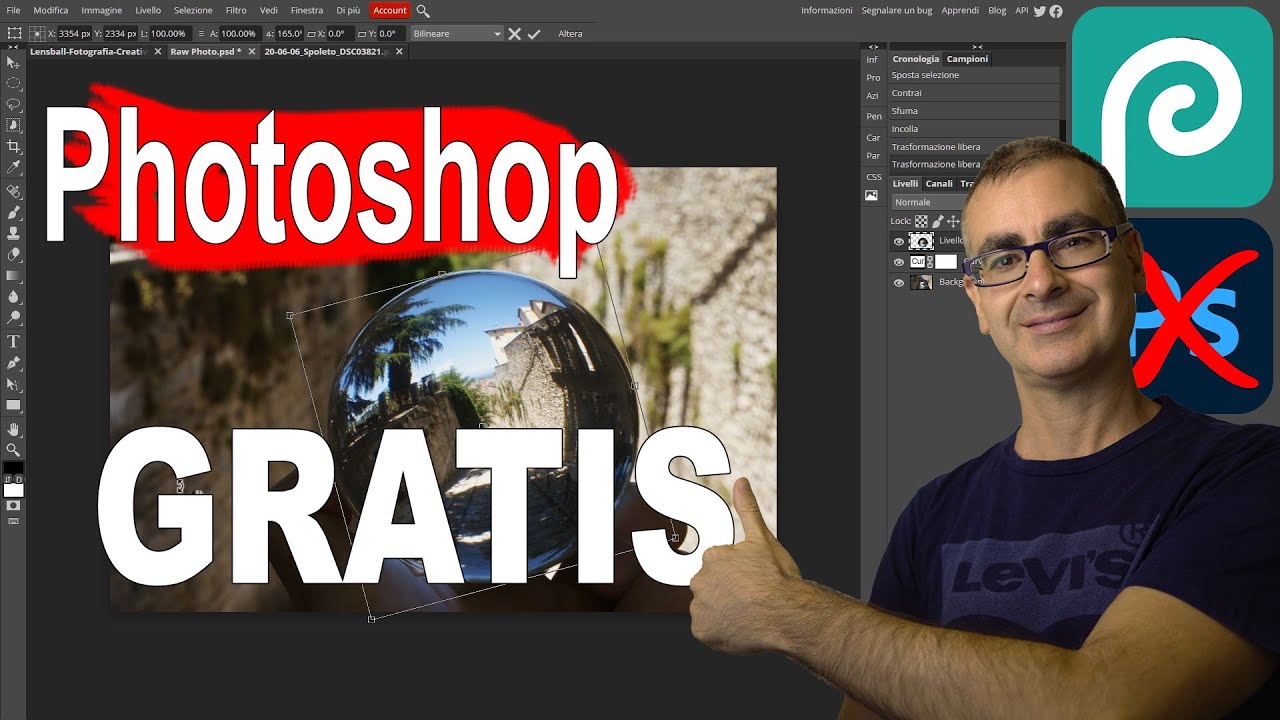1280x720 pixels.
Task: Confirm the transform with the checkmark
Action: (534, 34)
